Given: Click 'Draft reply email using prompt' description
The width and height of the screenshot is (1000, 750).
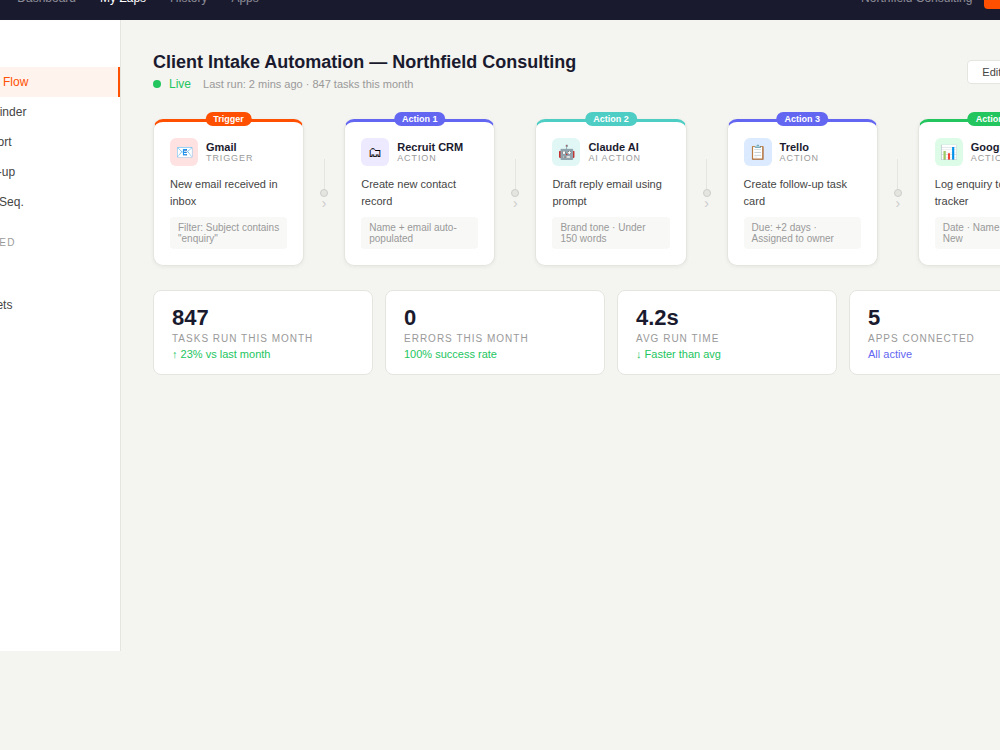Looking at the screenshot, I should coord(607,193).
